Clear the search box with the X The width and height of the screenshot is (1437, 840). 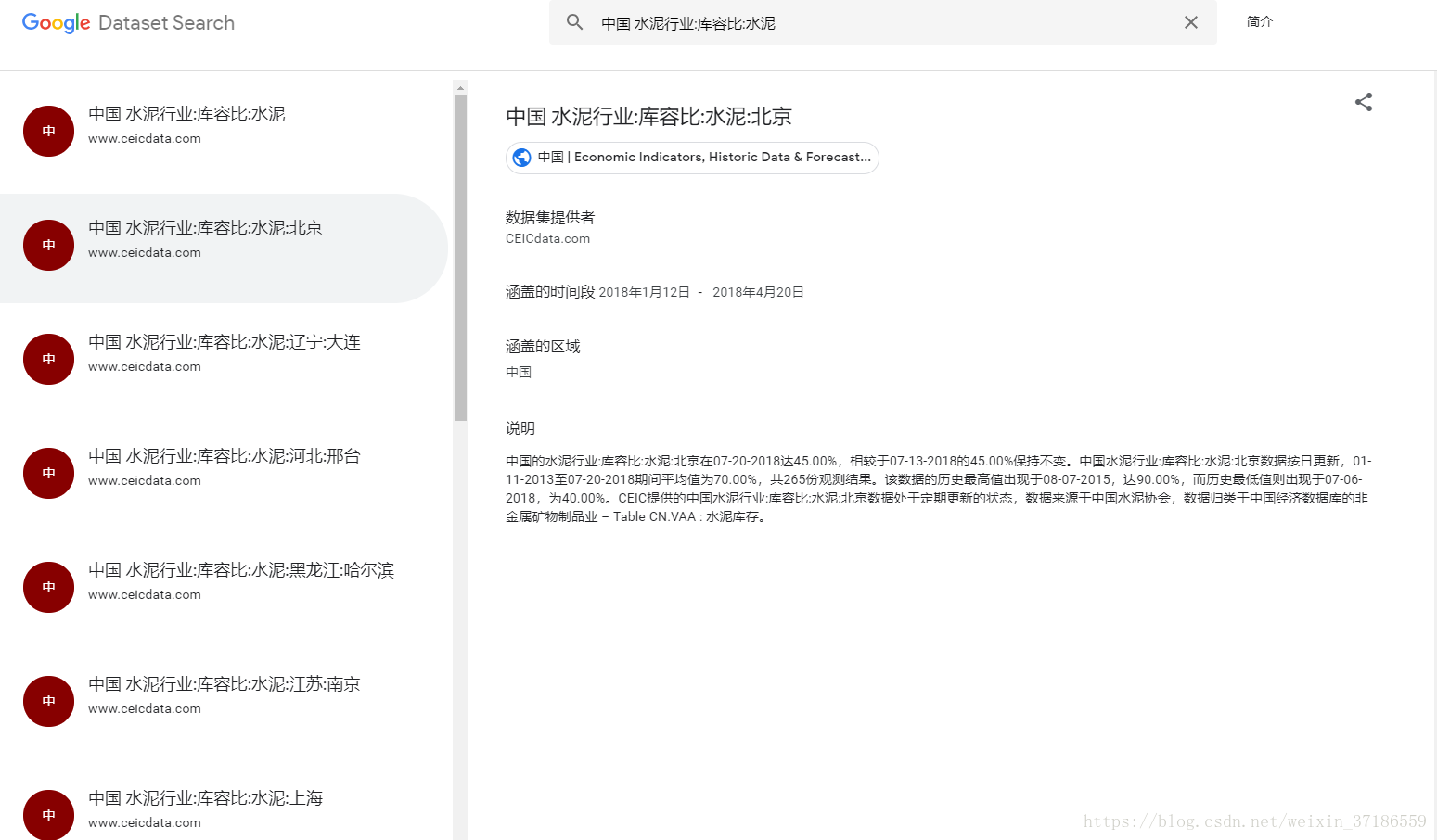[1191, 22]
